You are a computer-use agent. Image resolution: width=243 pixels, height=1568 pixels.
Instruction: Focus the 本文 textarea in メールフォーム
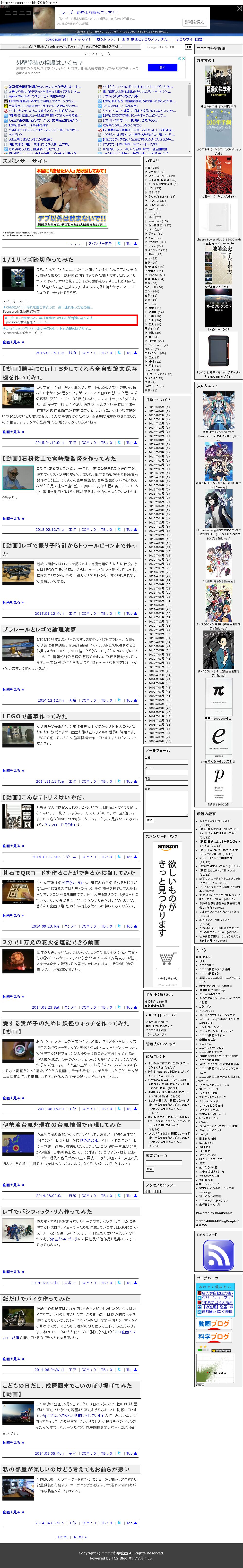[x=167, y=804]
